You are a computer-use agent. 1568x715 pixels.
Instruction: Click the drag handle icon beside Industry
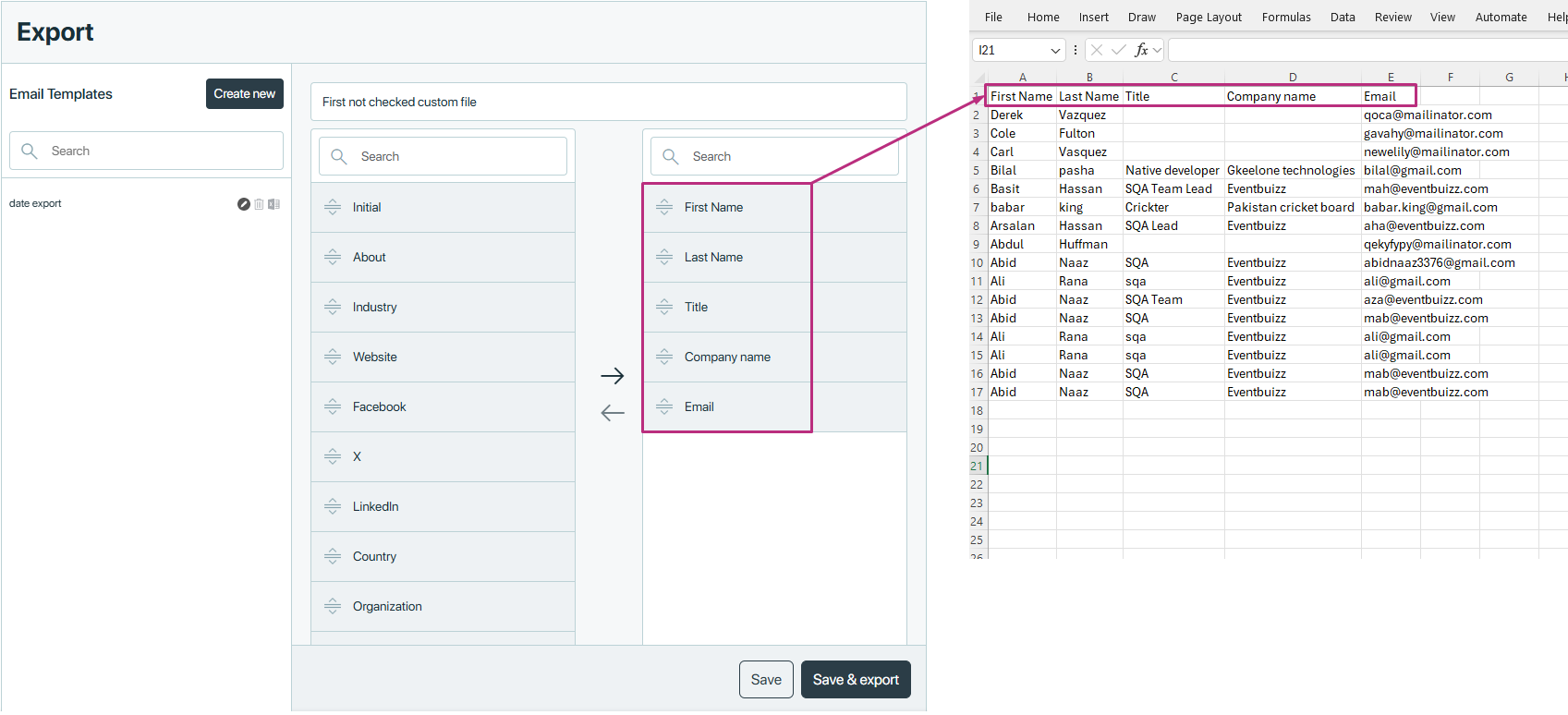pos(333,307)
